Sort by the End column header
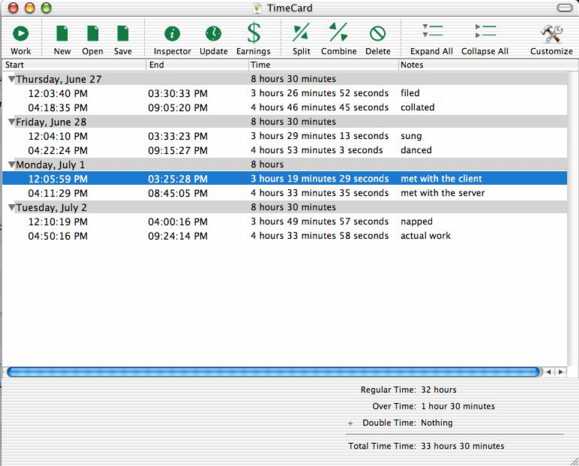Viewport: 579px width, 466px height. point(197,65)
